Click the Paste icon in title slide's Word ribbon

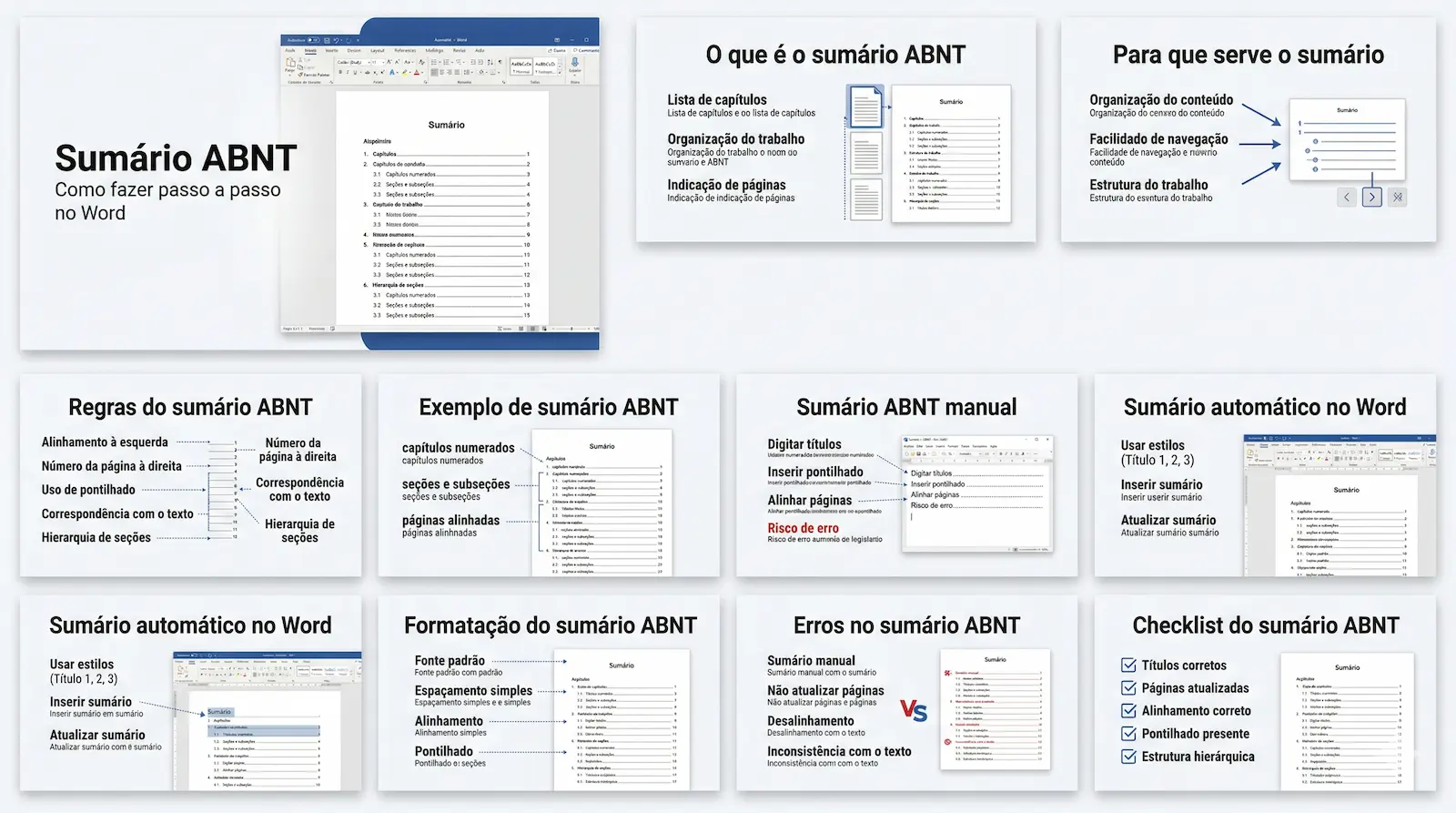coord(290,63)
